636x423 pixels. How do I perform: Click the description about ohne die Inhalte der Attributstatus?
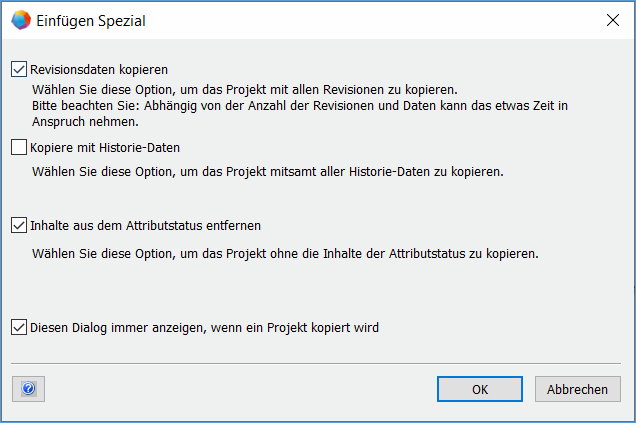[285, 254]
